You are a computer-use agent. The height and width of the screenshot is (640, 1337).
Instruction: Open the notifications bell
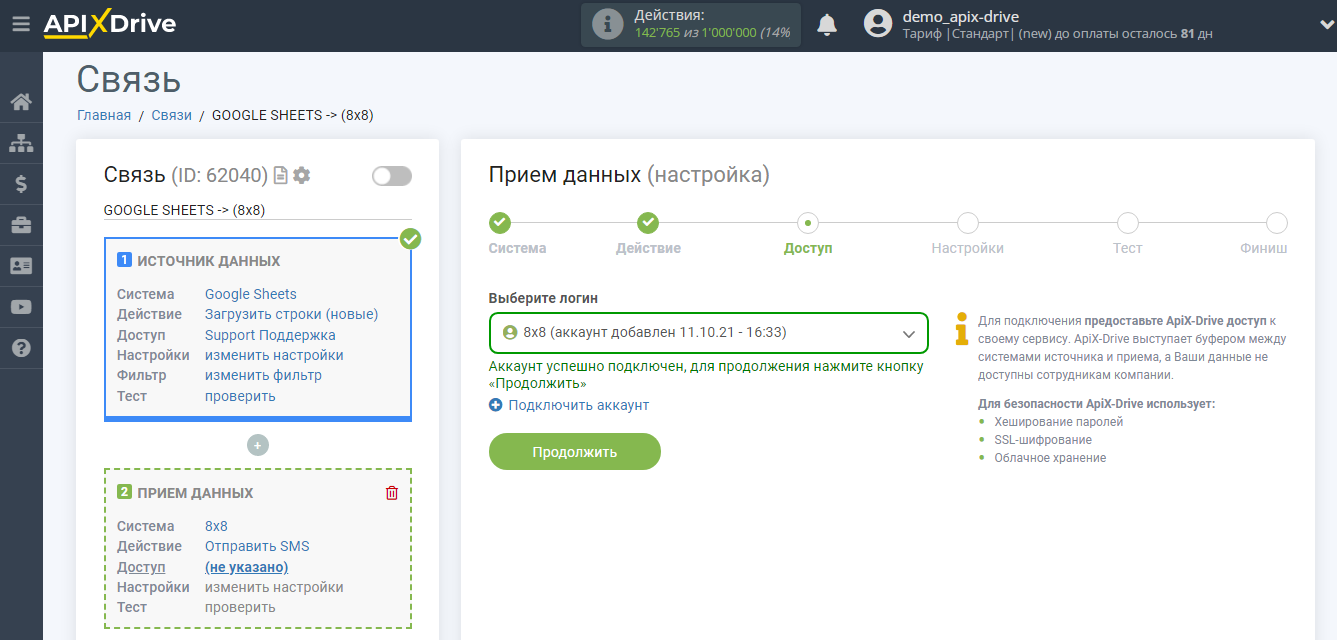pos(827,25)
